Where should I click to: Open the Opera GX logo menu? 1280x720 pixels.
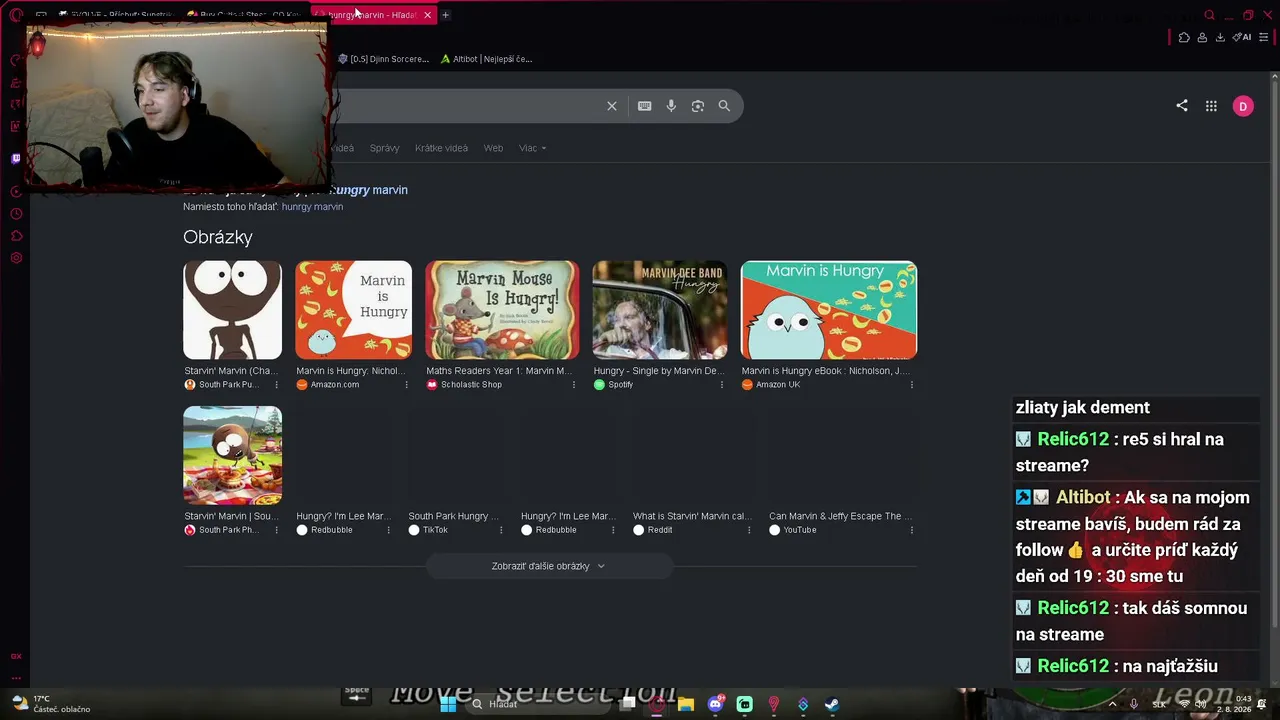coord(16,15)
